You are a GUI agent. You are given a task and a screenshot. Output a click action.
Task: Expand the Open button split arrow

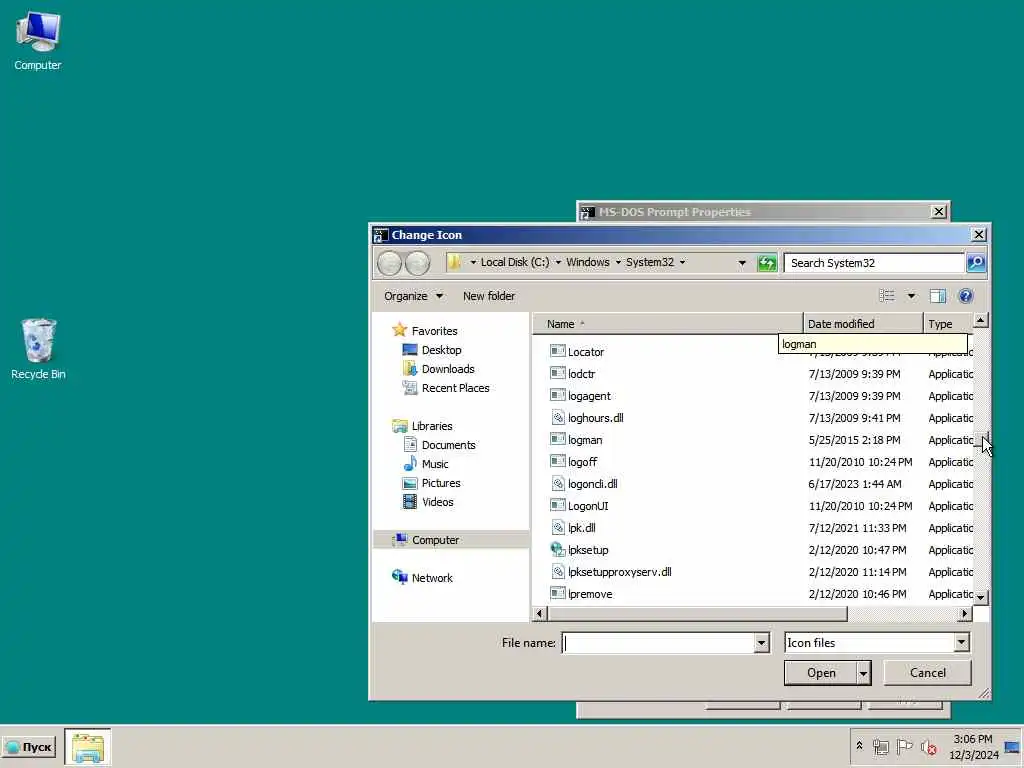[x=863, y=673]
